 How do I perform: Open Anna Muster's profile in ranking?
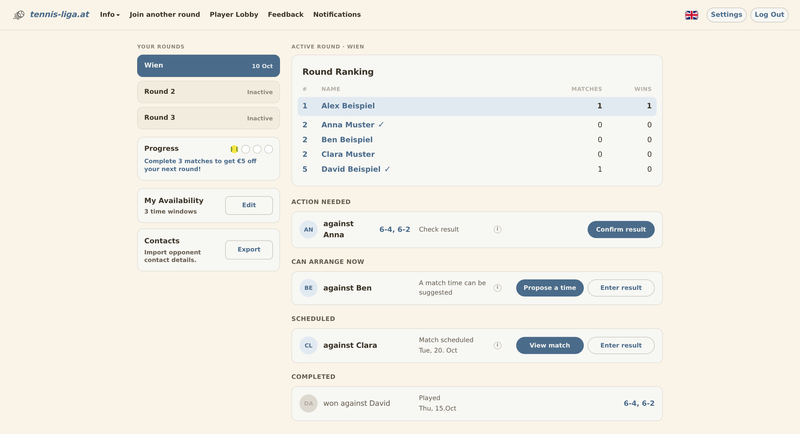coord(348,125)
